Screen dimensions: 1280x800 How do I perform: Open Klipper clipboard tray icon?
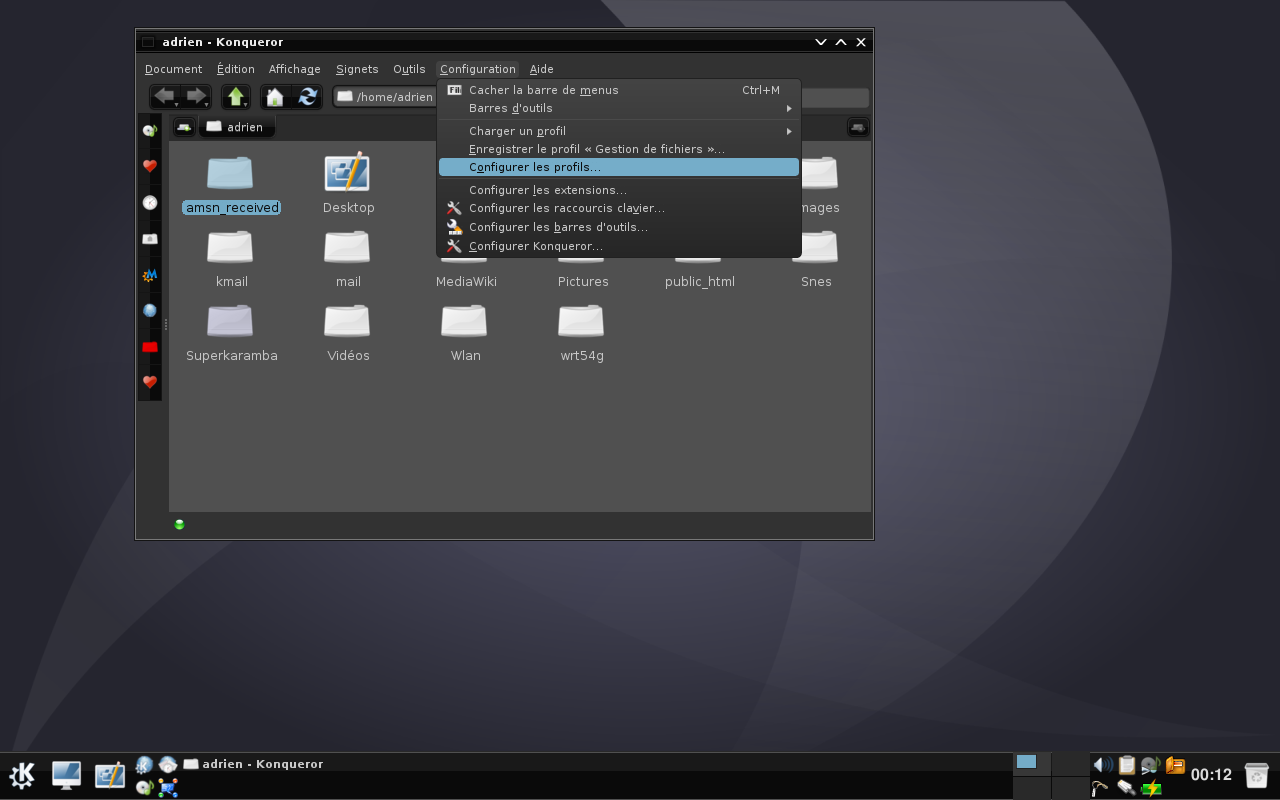(1127, 766)
